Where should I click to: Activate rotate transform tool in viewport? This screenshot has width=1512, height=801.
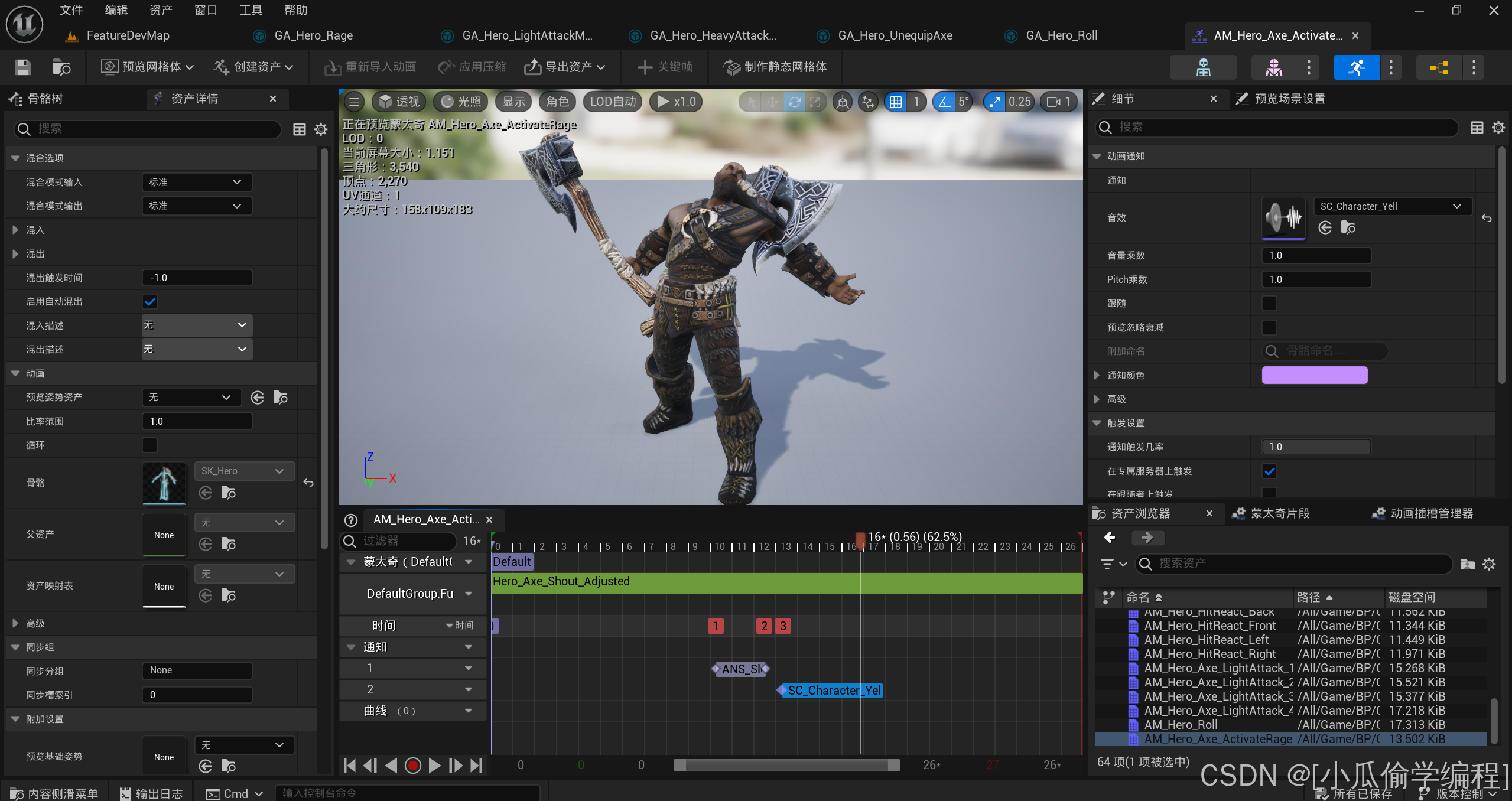pos(794,102)
